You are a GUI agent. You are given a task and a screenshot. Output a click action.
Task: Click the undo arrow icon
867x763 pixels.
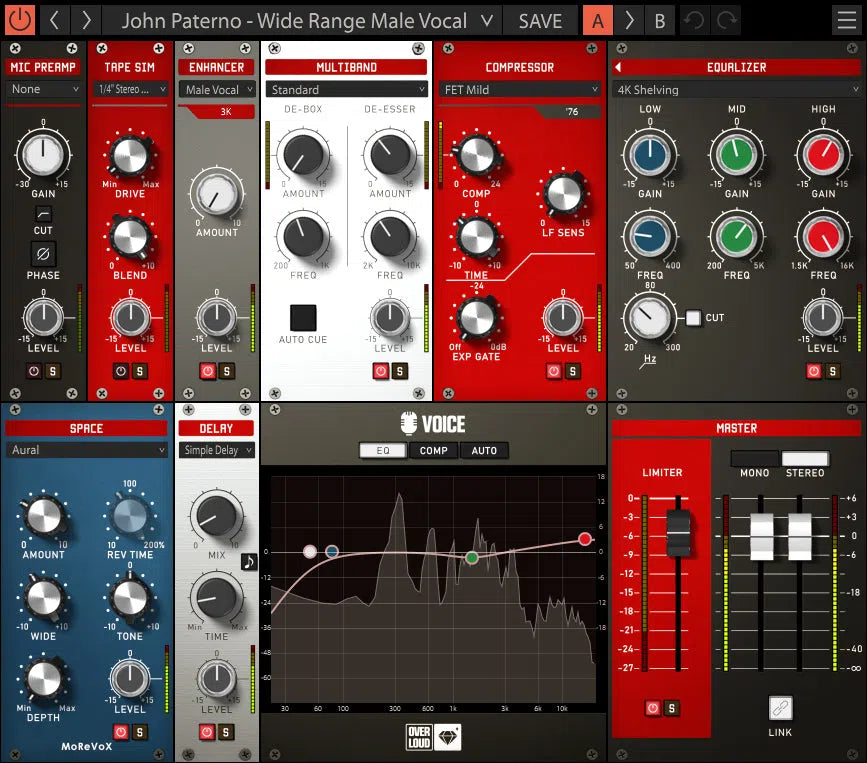tap(694, 20)
